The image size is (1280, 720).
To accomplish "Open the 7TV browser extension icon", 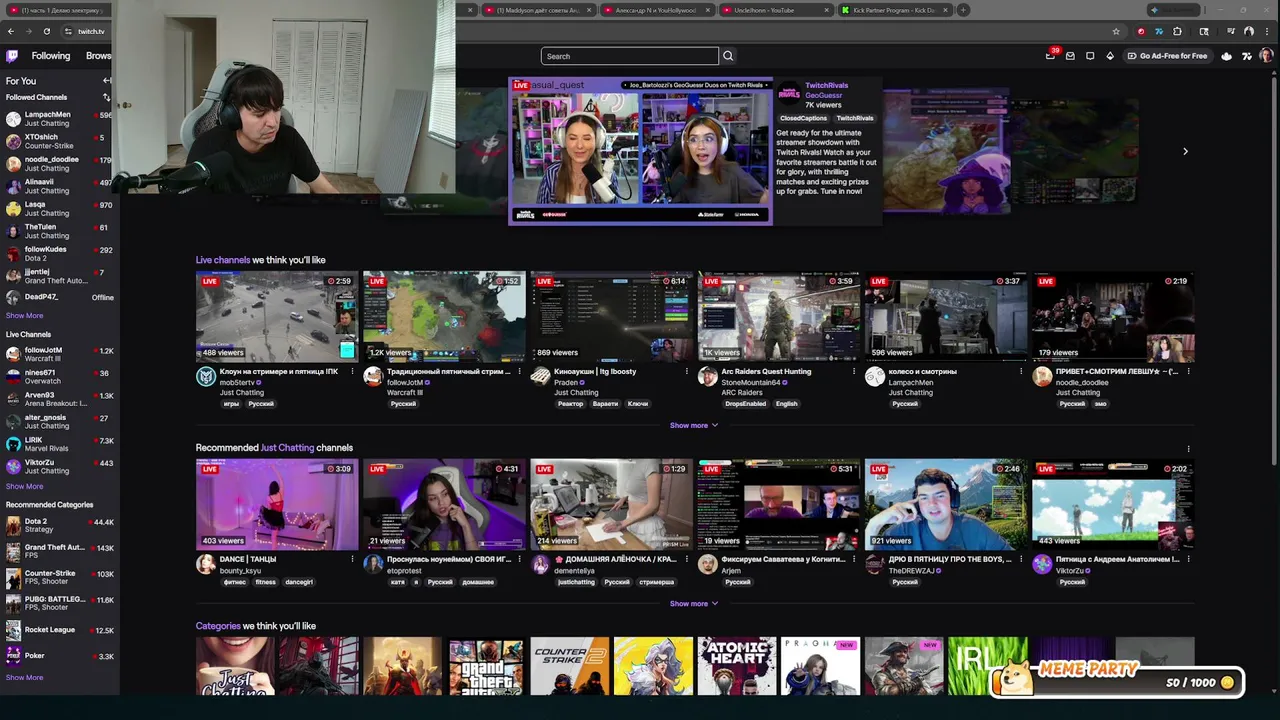I will pos(1159,31).
